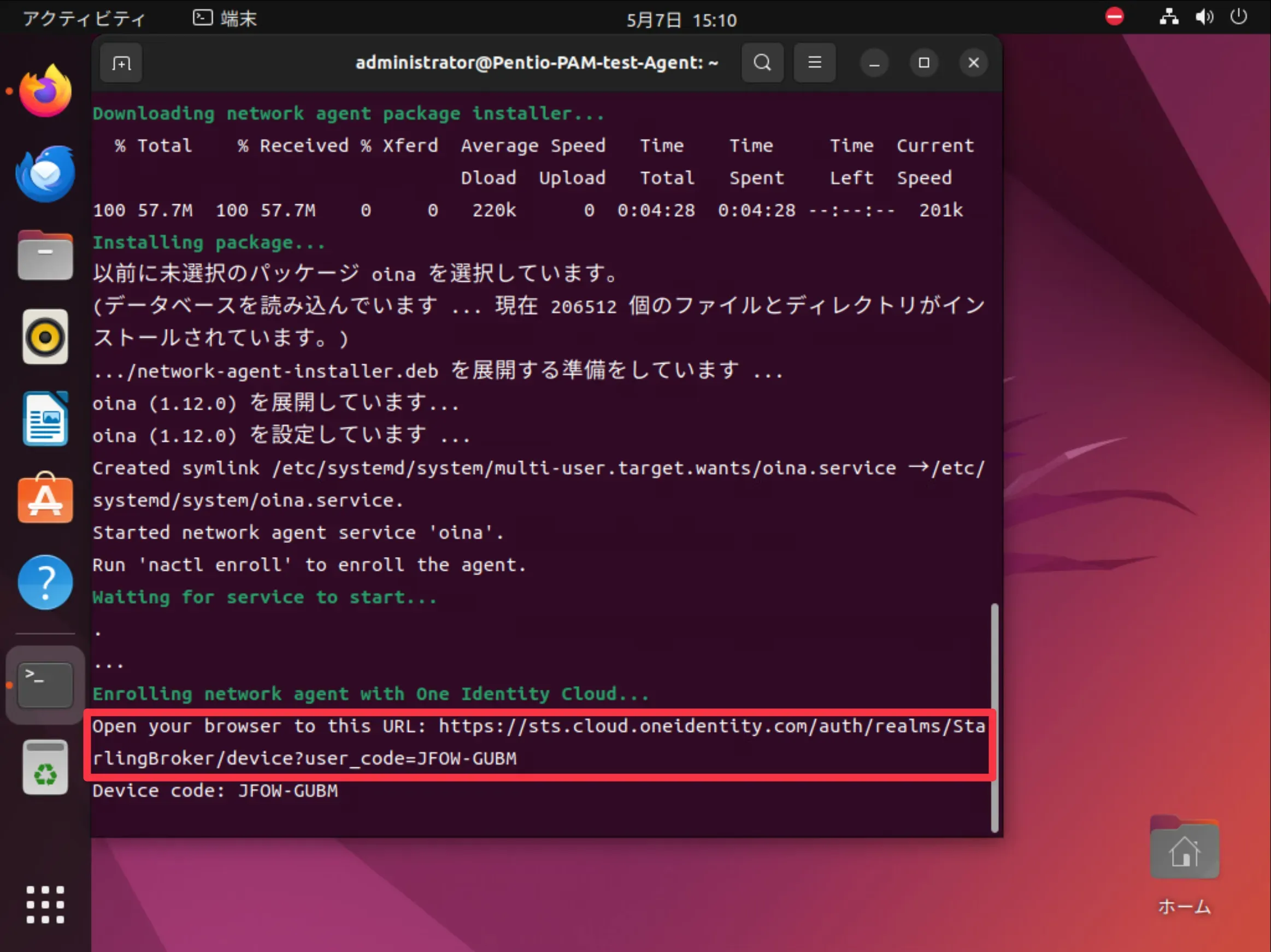Open the Trash from dock
Viewport: 1271px width, 952px height.
[x=45, y=767]
